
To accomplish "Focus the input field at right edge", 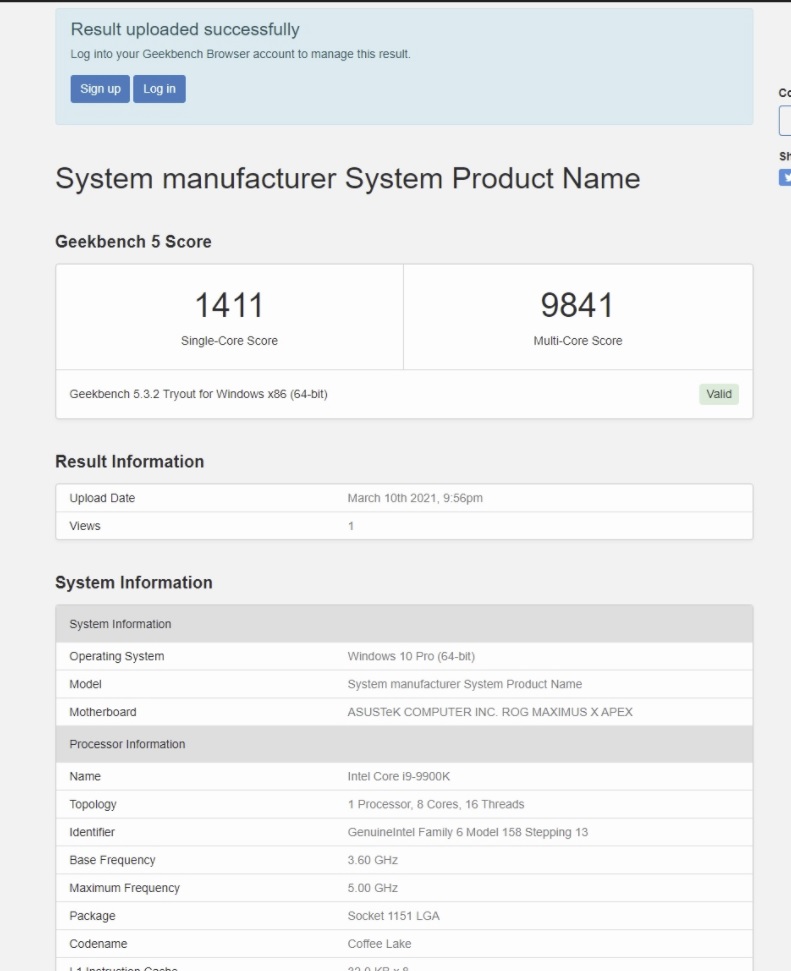I will (x=785, y=121).
